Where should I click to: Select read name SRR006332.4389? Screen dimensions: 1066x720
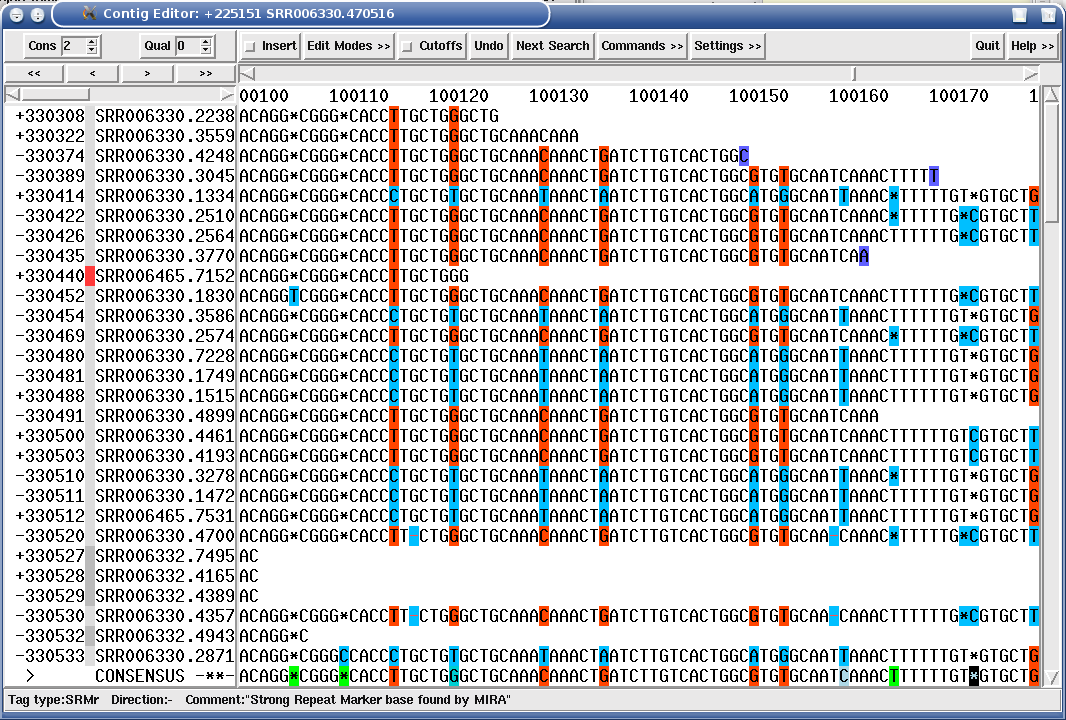coord(165,596)
